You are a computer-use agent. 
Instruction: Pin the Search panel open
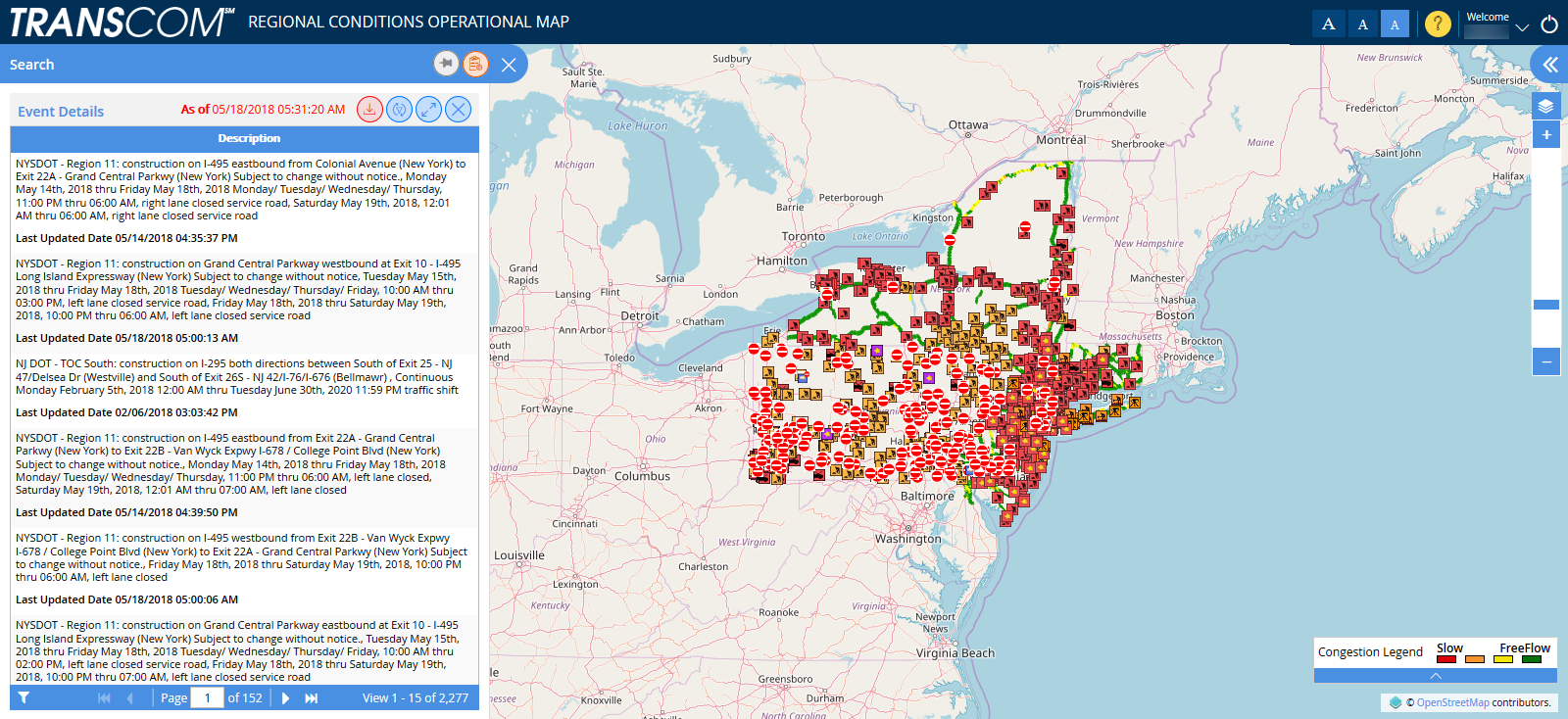(x=446, y=64)
